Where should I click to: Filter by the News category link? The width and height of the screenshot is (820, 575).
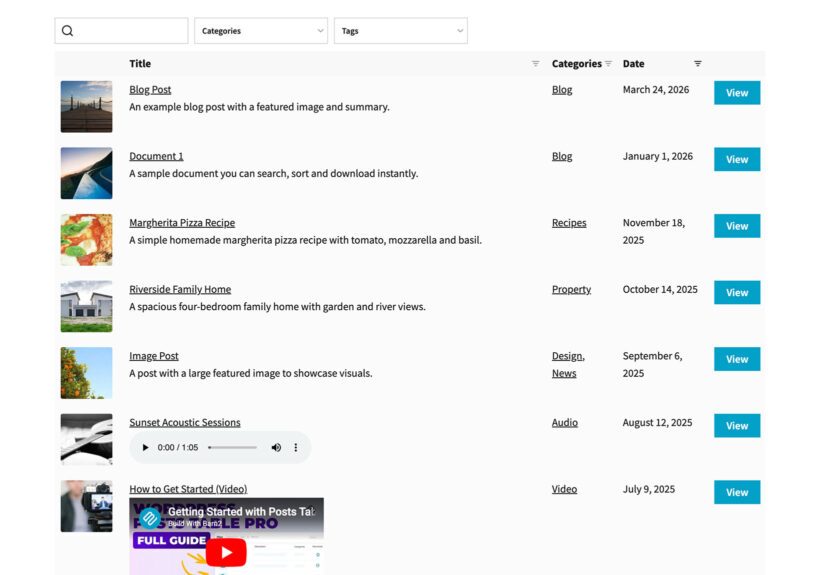564,373
